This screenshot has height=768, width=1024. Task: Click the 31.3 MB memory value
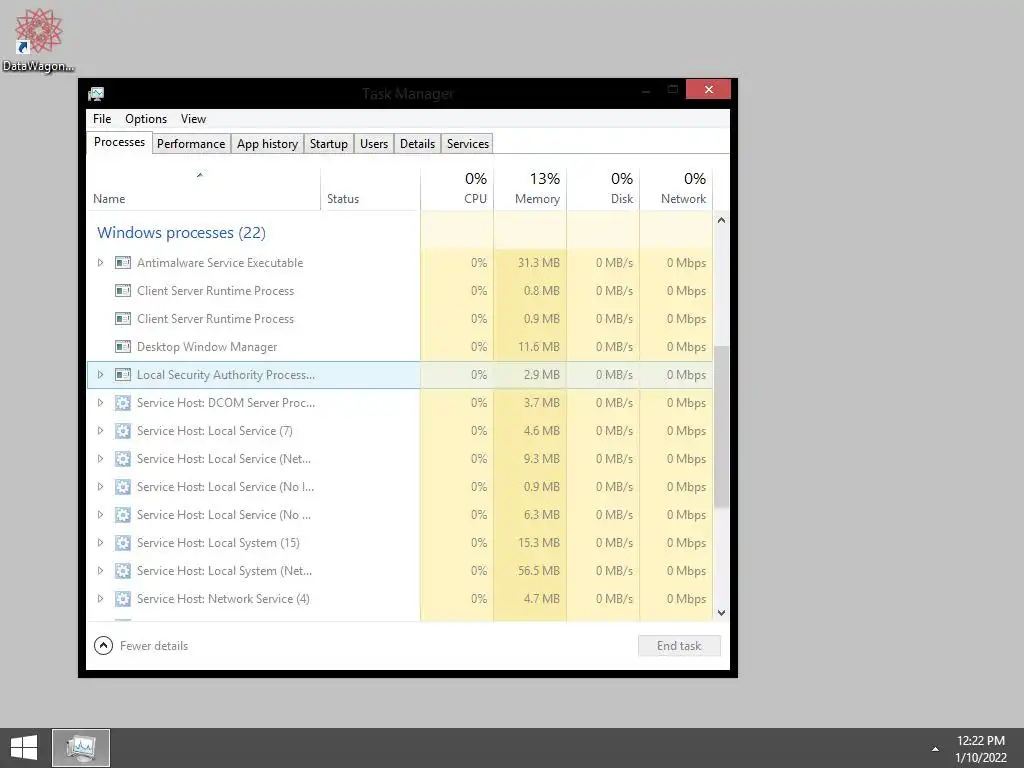pos(539,263)
